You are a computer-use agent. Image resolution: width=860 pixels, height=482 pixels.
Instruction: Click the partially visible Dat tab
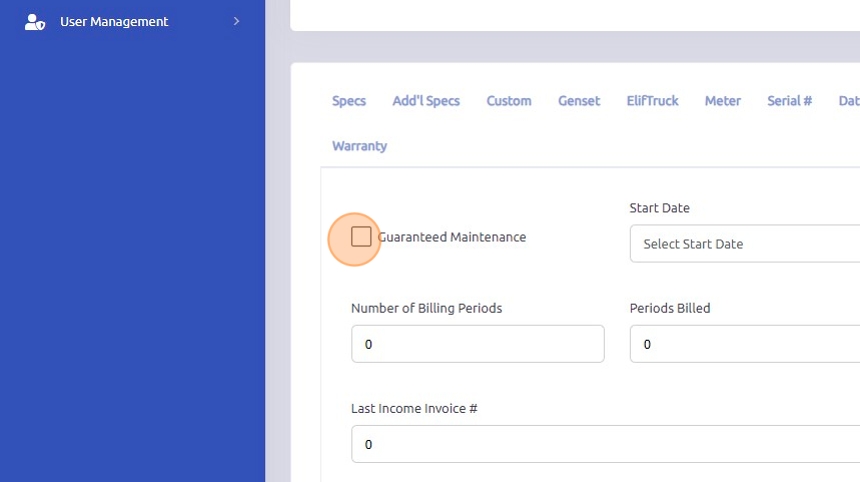pyautogui.click(x=849, y=101)
